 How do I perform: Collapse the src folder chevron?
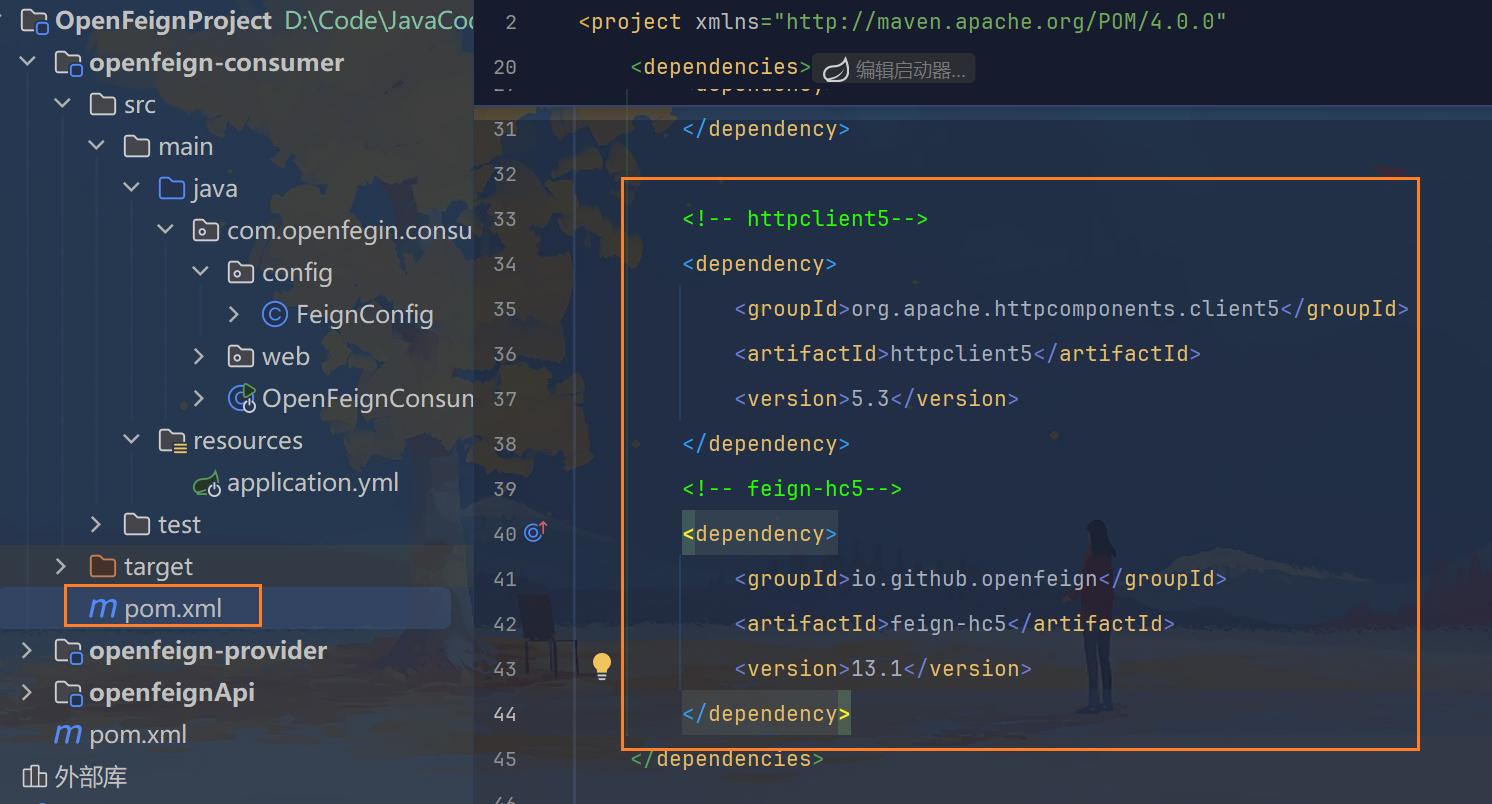pyautogui.click(x=62, y=105)
